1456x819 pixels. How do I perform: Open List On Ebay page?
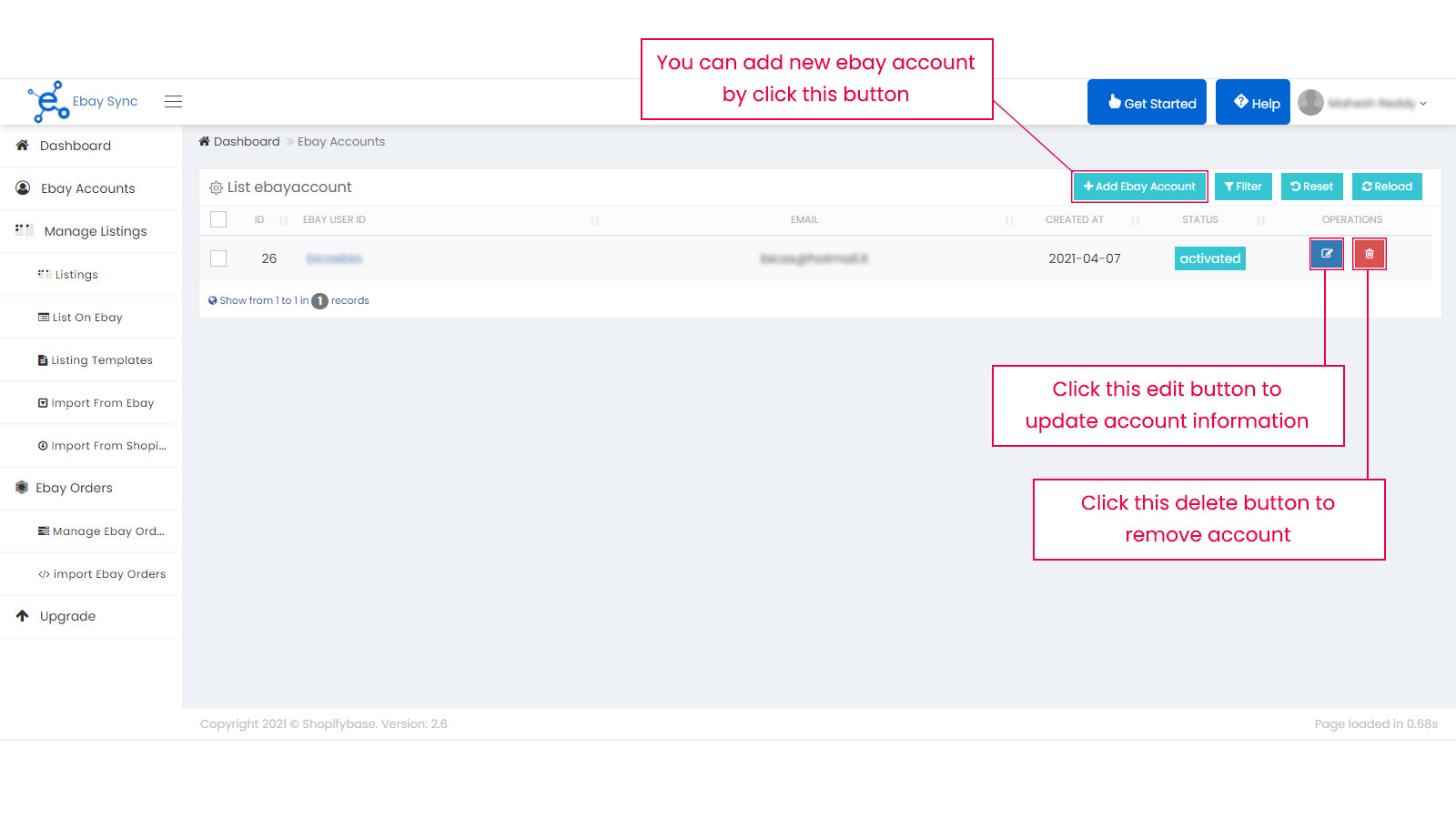89,317
